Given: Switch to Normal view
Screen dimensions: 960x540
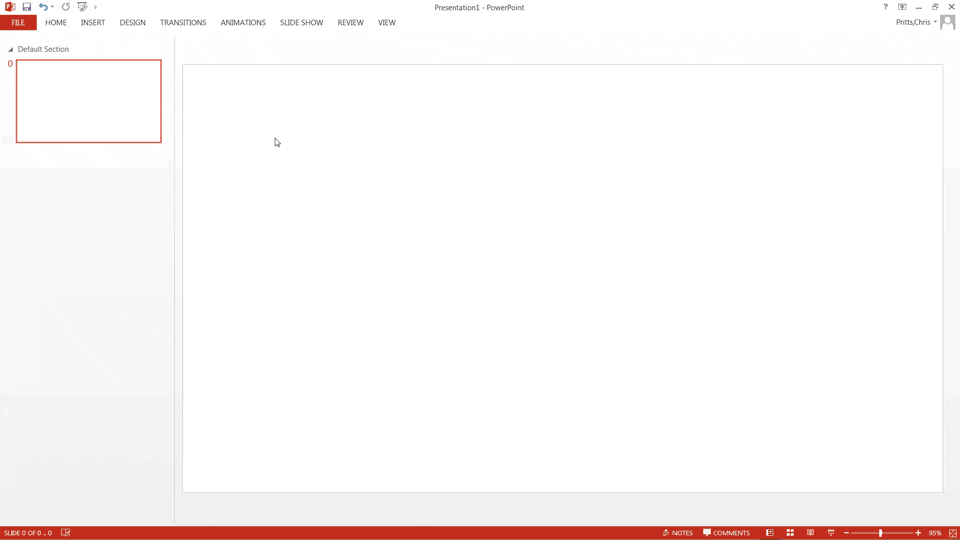Looking at the screenshot, I should pyautogui.click(x=770, y=533).
